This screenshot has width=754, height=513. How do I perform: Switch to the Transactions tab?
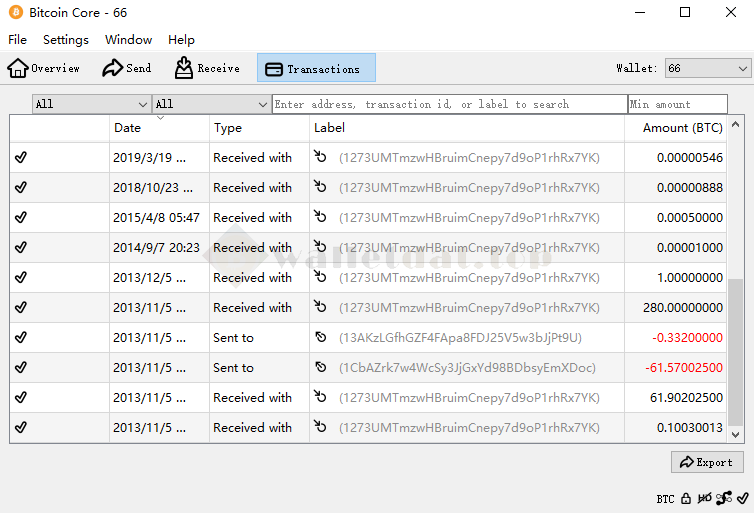point(316,68)
